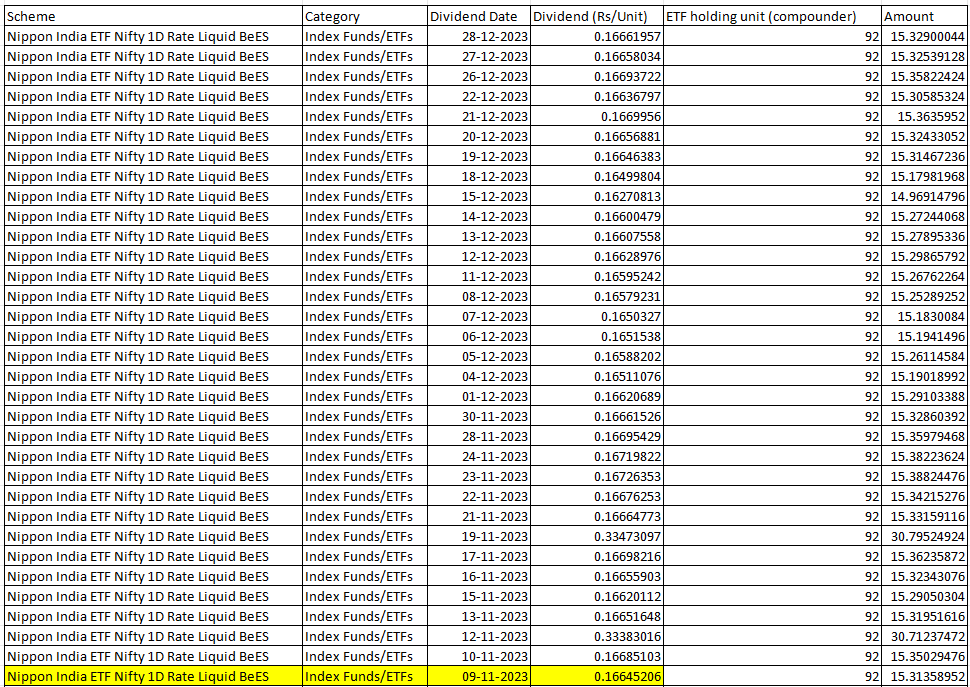The image size is (970, 687).
Task: Click amount cell 15.29865792
Action: point(924,257)
